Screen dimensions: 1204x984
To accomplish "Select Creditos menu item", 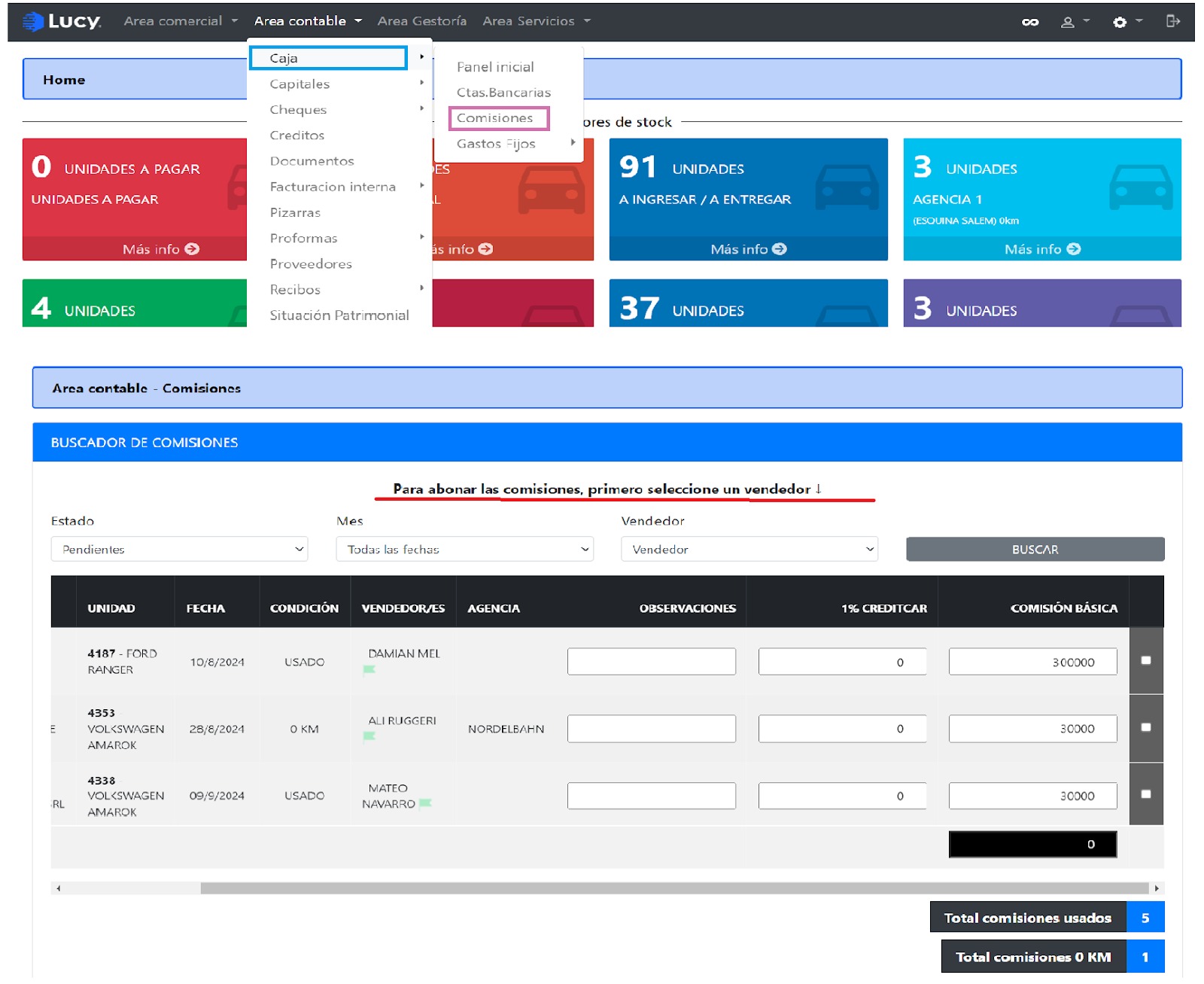I will (297, 136).
